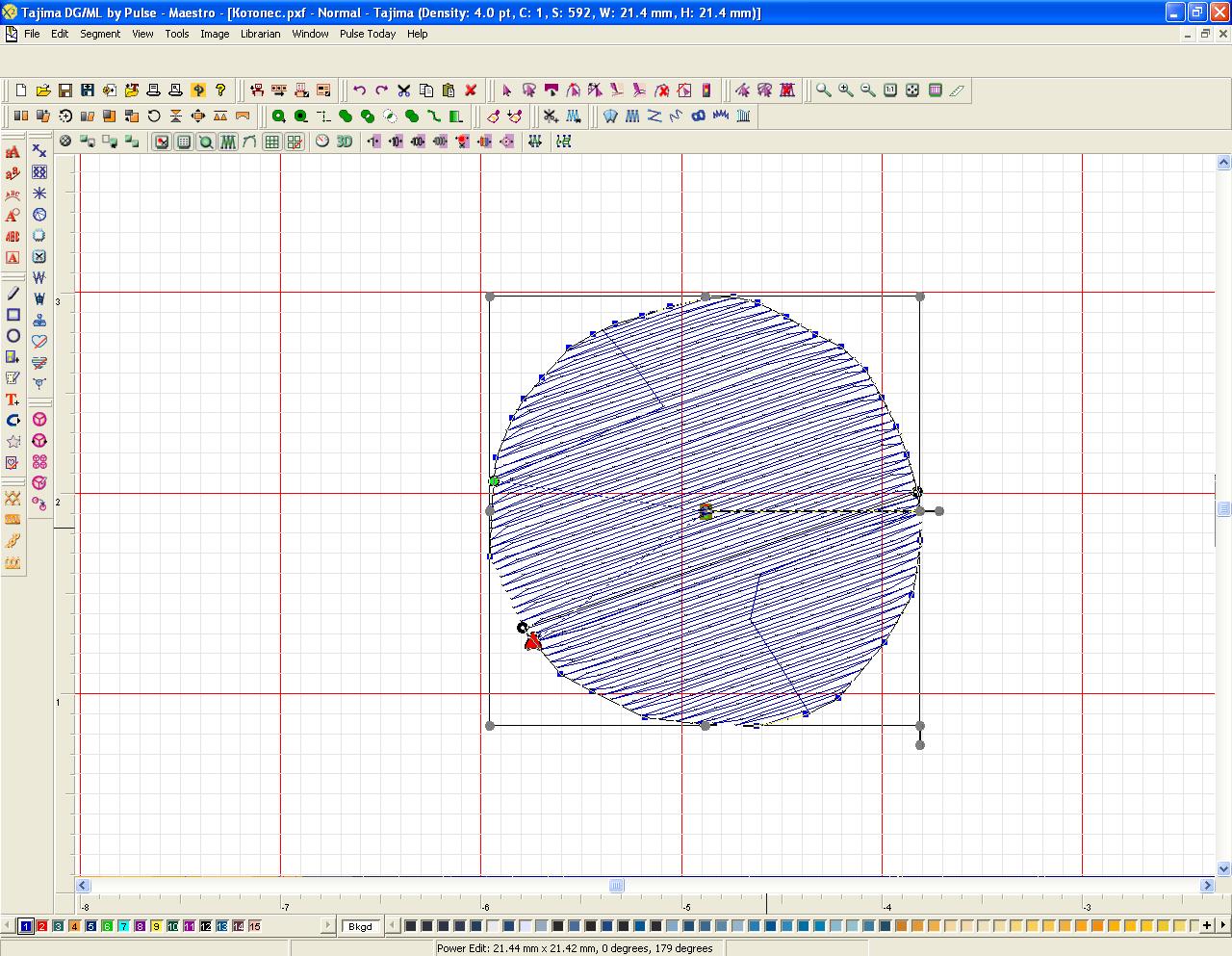Toggle the realistic magnifier view button
This screenshot has height=956, width=1232.
[206, 142]
